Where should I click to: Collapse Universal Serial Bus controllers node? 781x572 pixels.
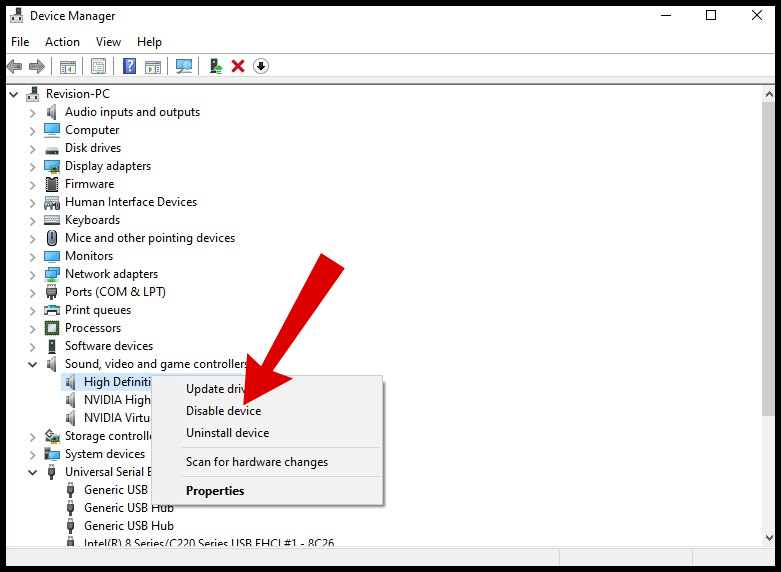click(32, 472)
